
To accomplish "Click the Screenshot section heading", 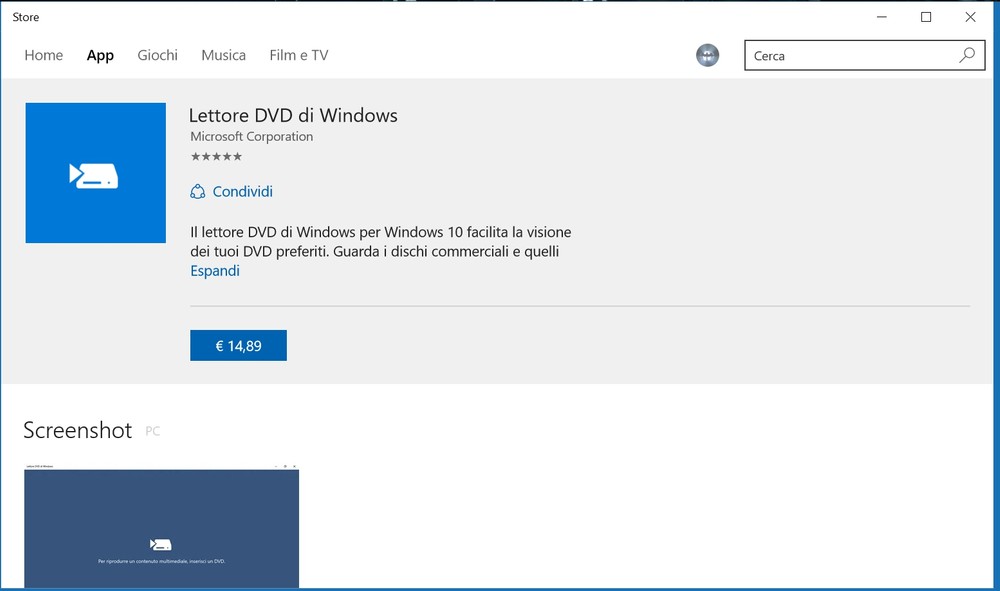I will [78, 430].
